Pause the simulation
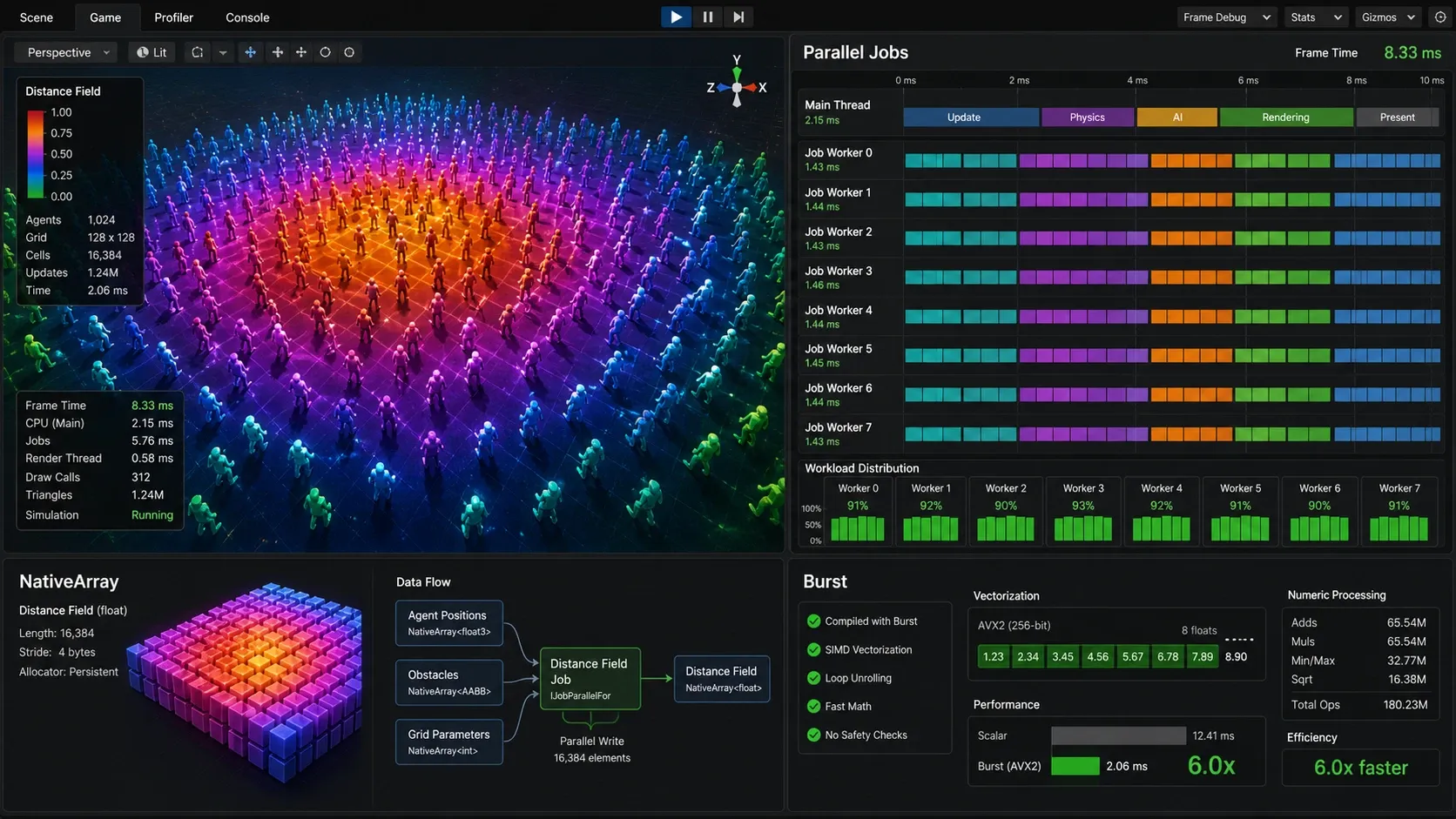Viewport: 1456px width, 819px height. (x=707, y=17)
